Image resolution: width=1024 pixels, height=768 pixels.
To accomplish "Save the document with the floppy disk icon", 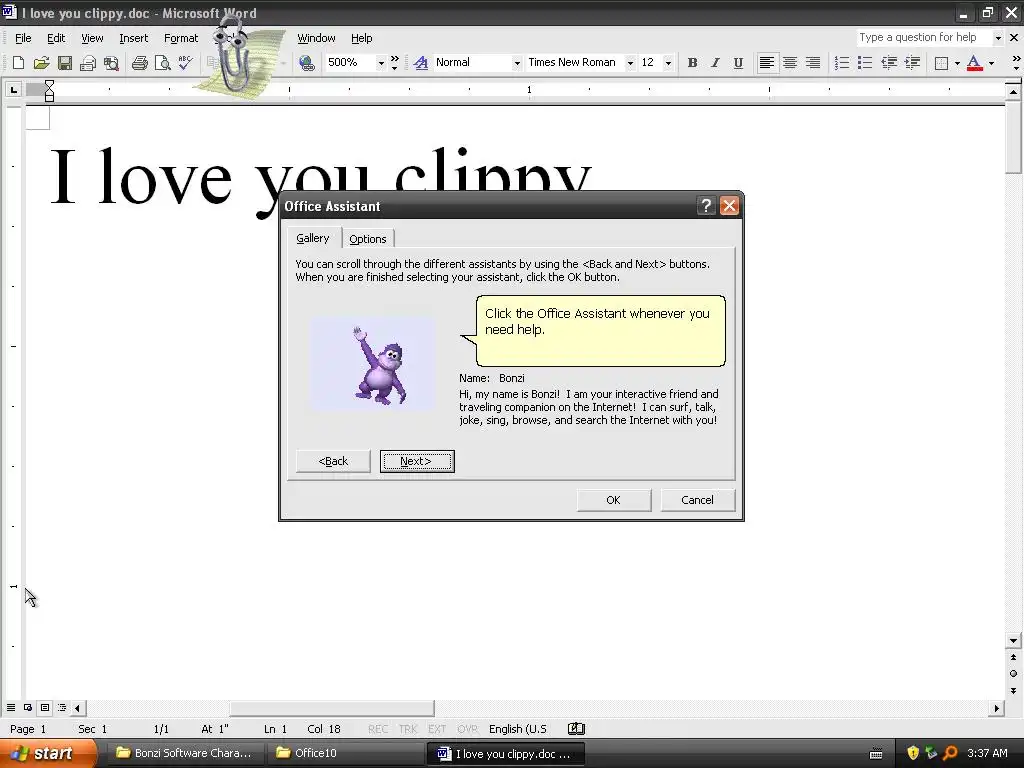I will [x=65, y=63].
